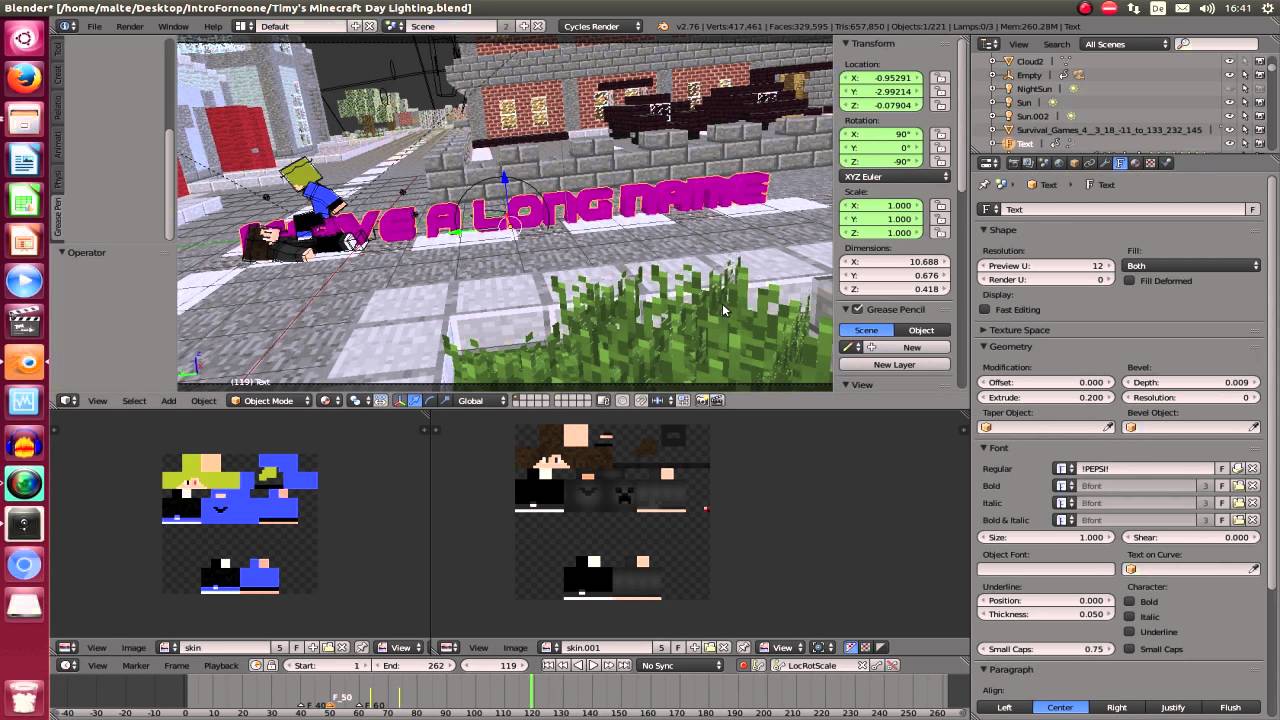The width and height of the screenshot is (1280, 720).
Task: Click the record auto-keyframe red button
Action: 743,665
